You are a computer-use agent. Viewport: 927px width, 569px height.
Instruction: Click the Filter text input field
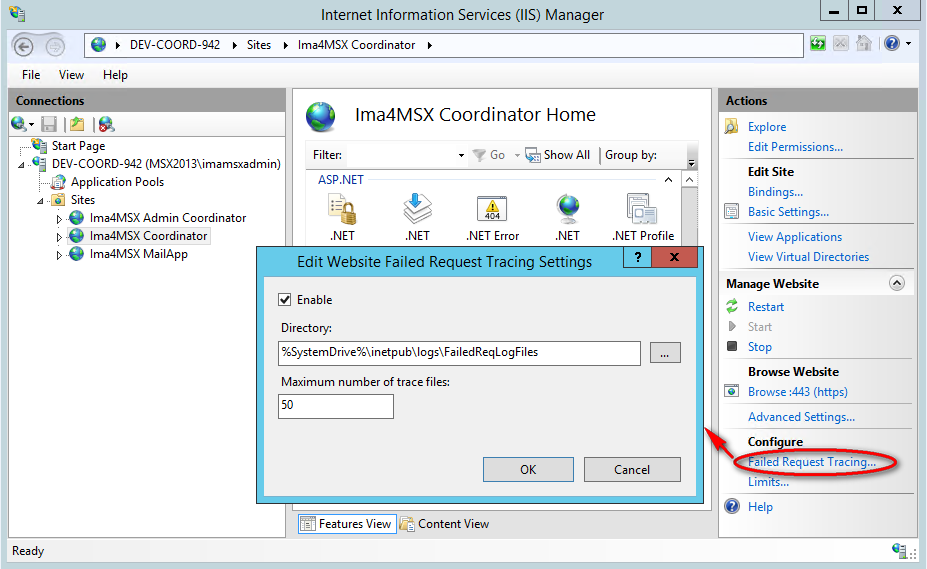[x=400, y=156]
